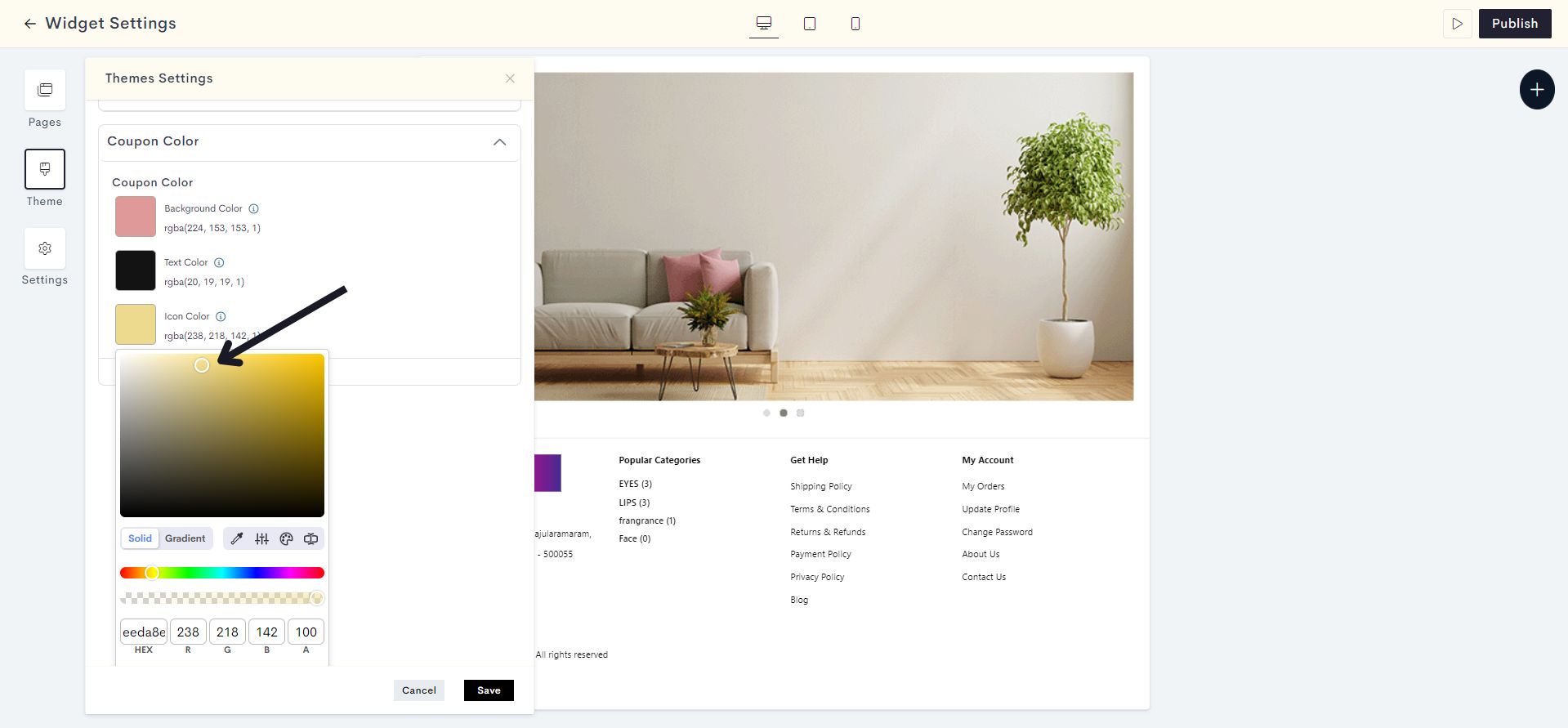Select the second carousel dot
Screen dimensions: 1568x728
(784, 413)
